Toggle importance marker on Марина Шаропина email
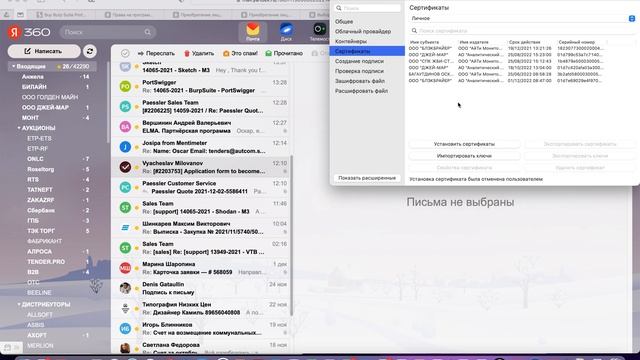 coord(137,268)
